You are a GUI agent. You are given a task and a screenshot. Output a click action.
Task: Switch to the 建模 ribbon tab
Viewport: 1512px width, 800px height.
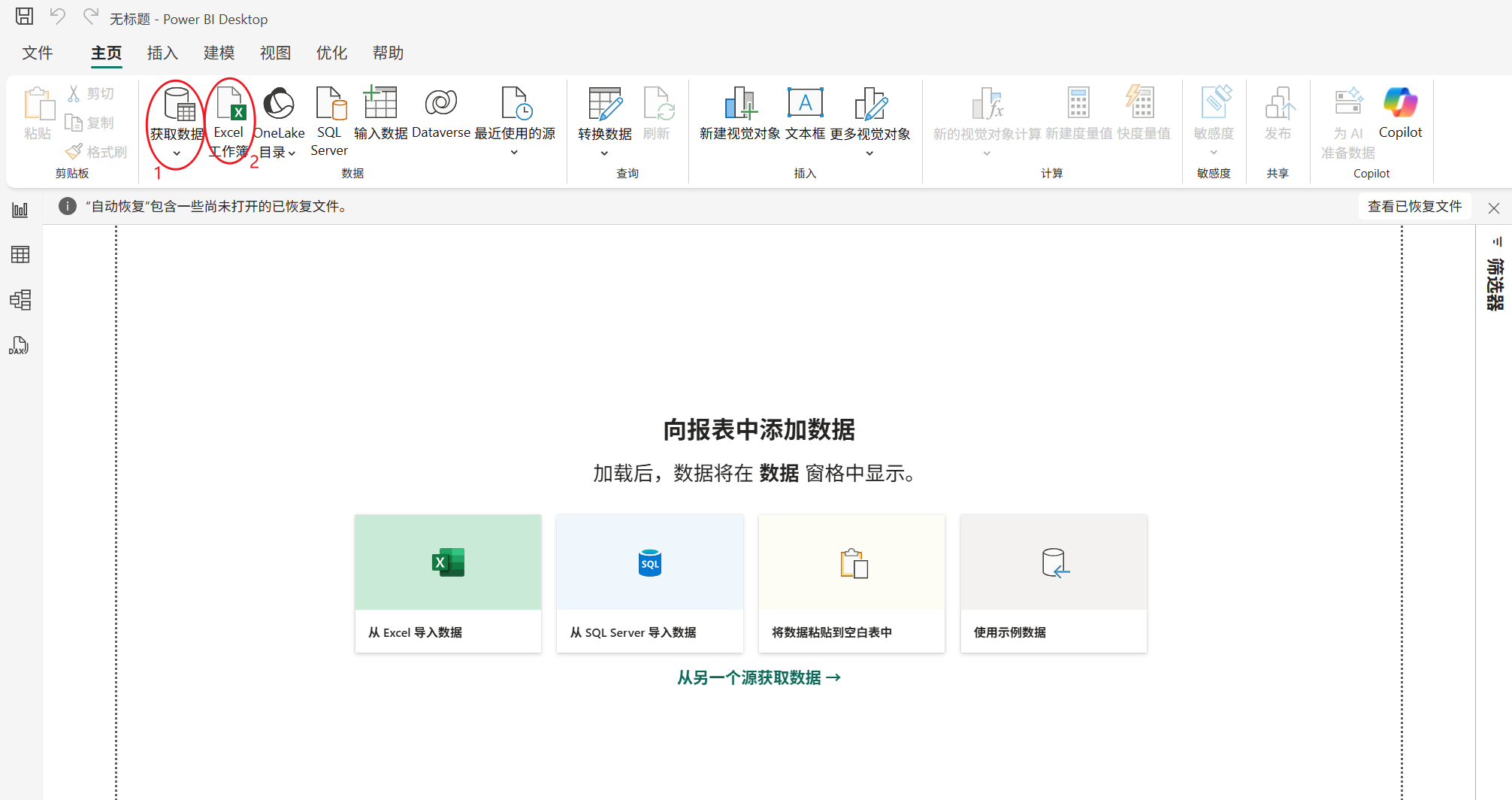click(x=219, y=53)
